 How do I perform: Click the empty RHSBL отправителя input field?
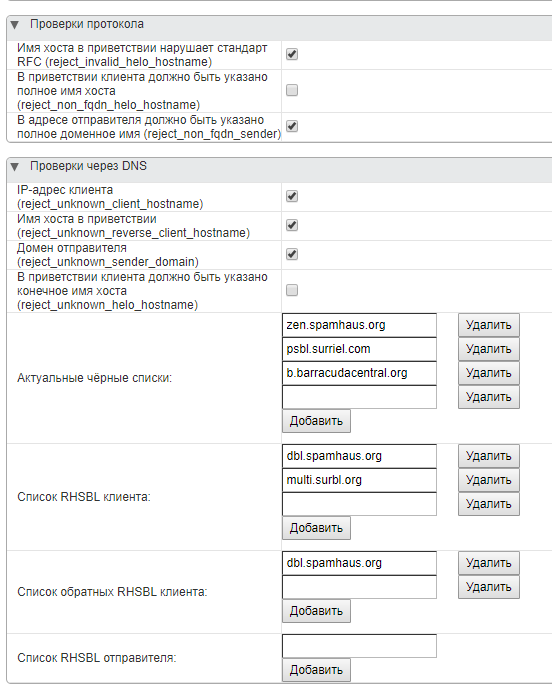point(359,646)
